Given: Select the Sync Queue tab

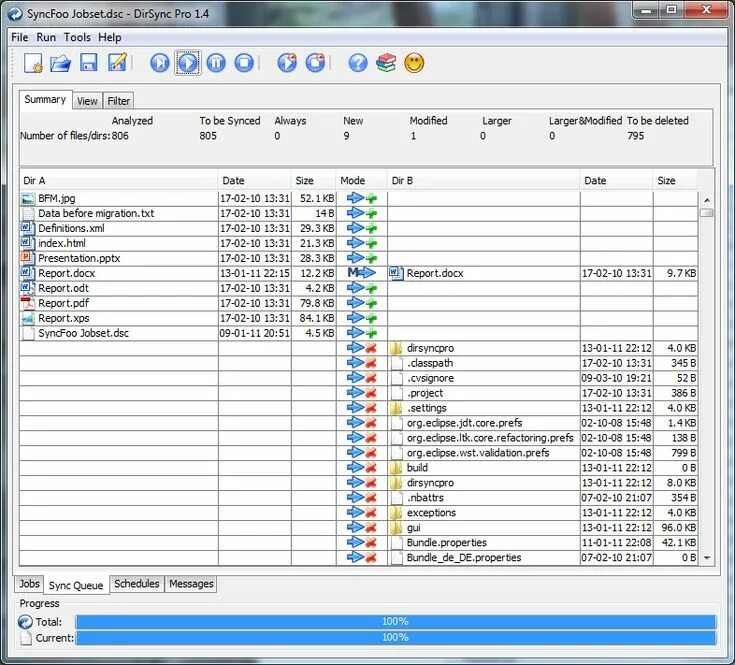Looking at the screenshot, I should coord(76,585).
